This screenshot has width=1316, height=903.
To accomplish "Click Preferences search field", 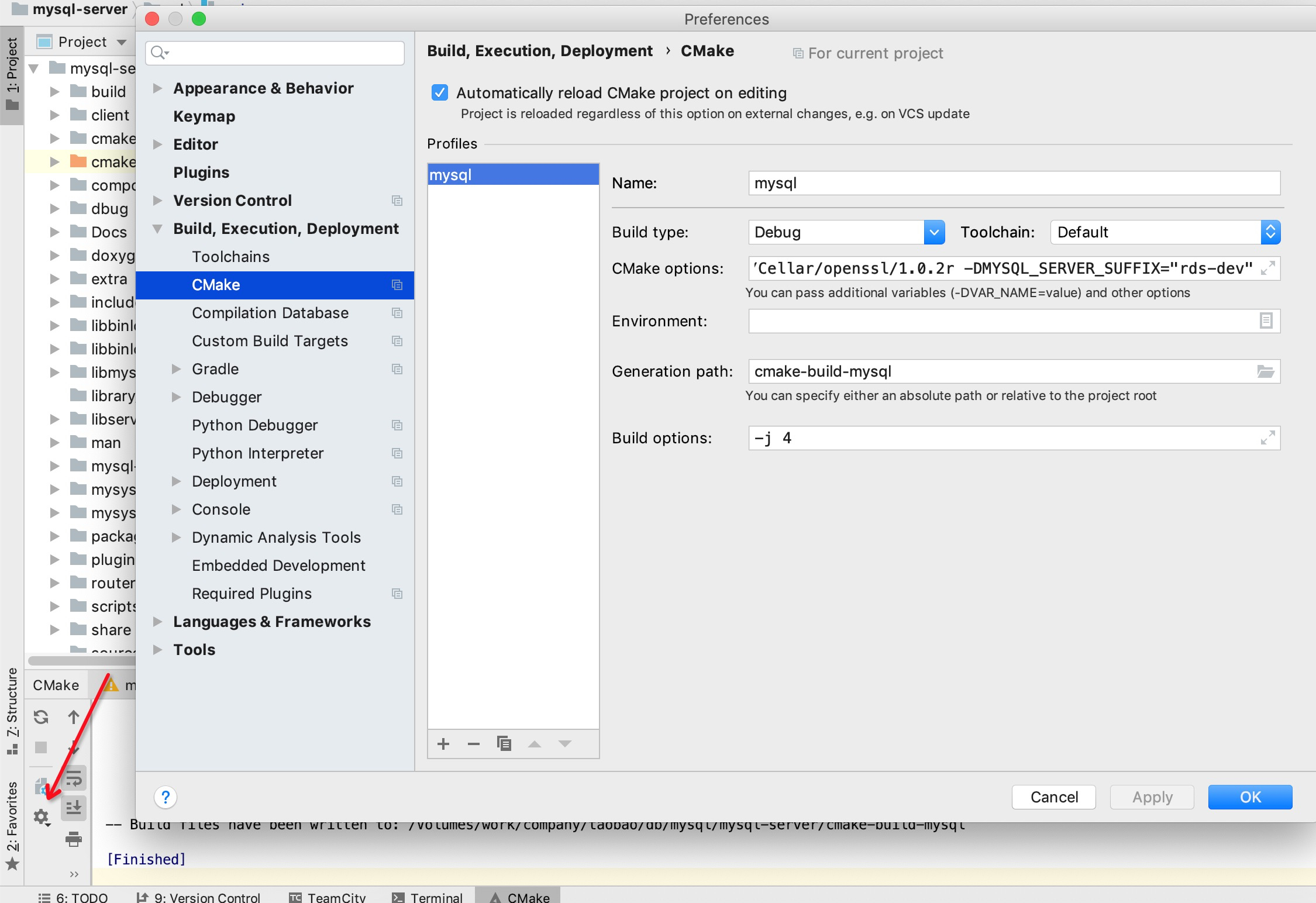I will (275, 53).
